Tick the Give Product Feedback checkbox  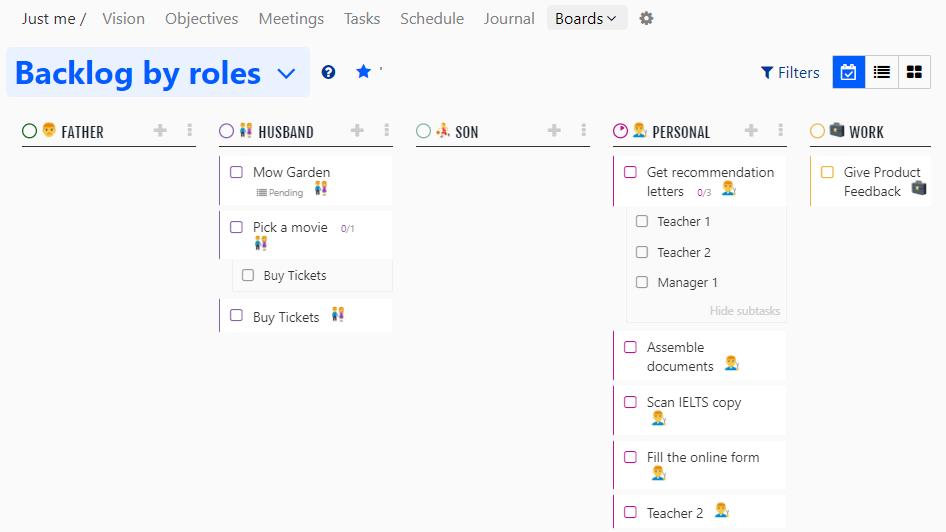pos(827,172)
